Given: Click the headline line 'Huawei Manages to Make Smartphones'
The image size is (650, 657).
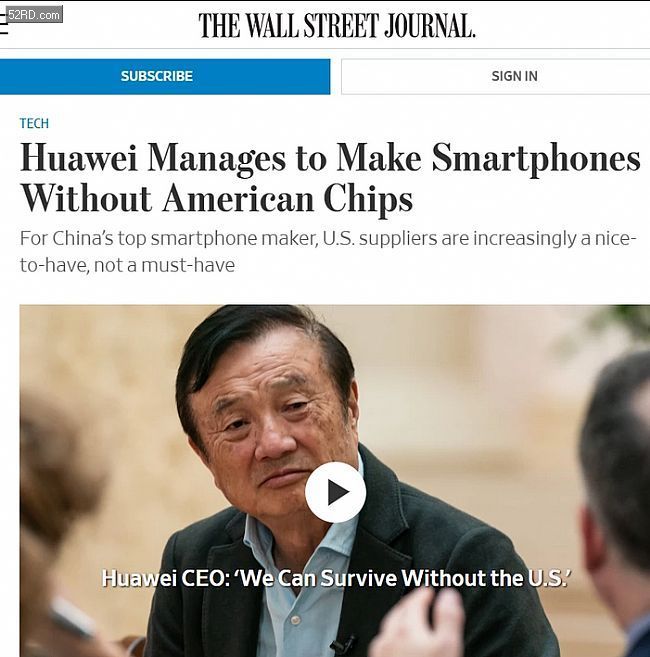Looking at the screenshot, I should click(x=330, y=158).
